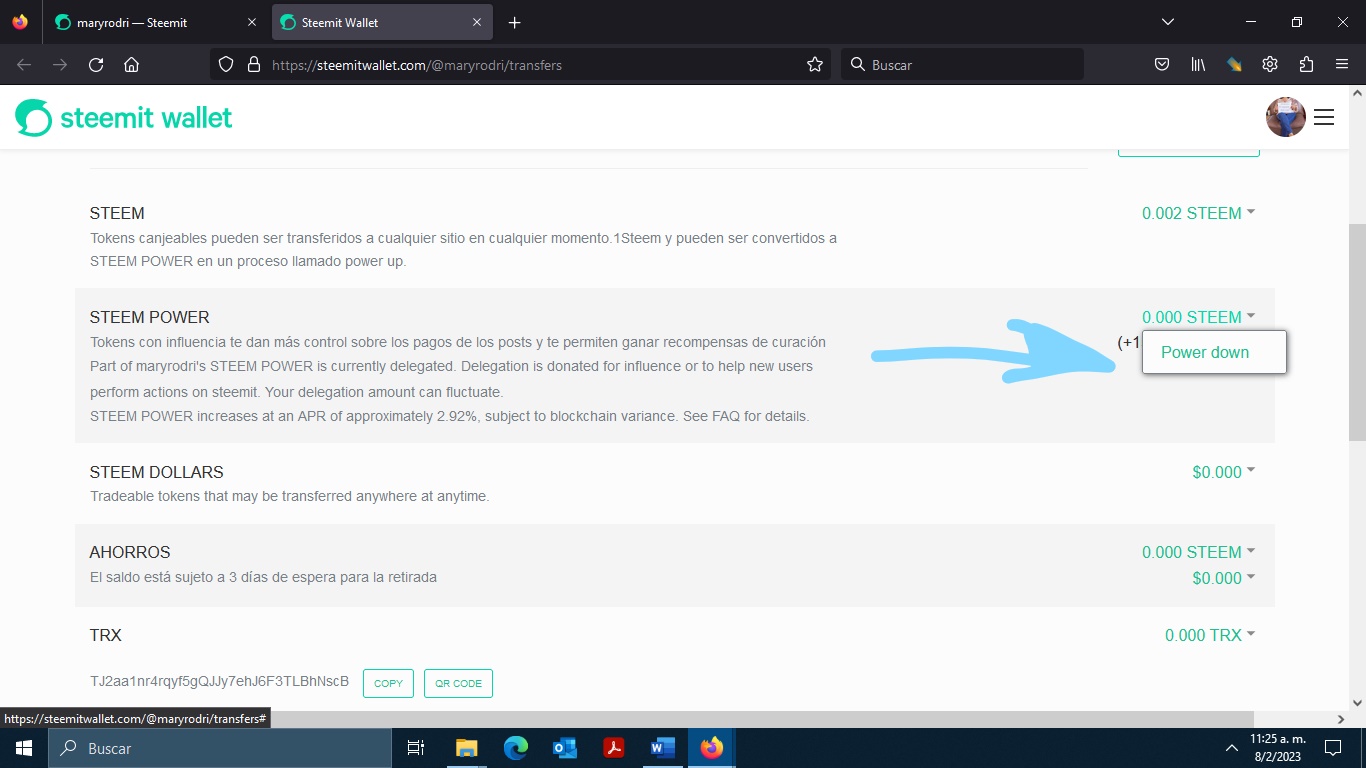Choose Power down from the dropdown
Image resolution: width=1366 pixels, height=768 pixels.
(1214, 352)
